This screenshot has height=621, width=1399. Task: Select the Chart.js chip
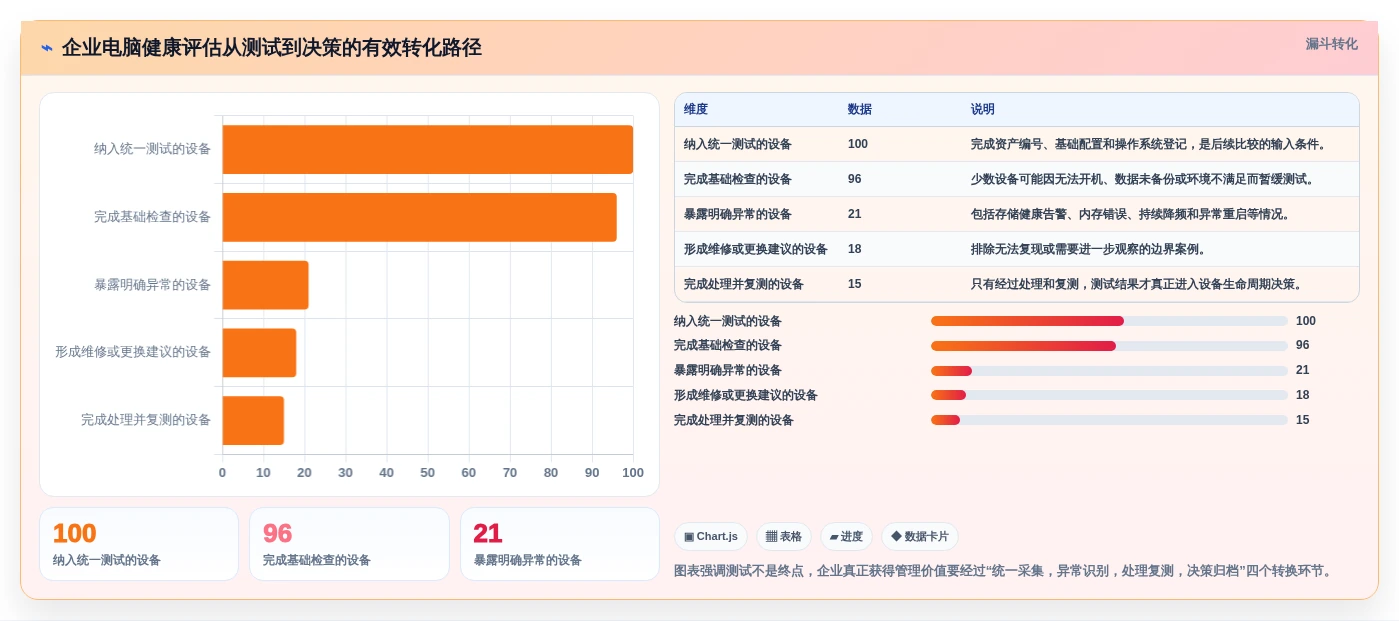[x=710, y=537]
